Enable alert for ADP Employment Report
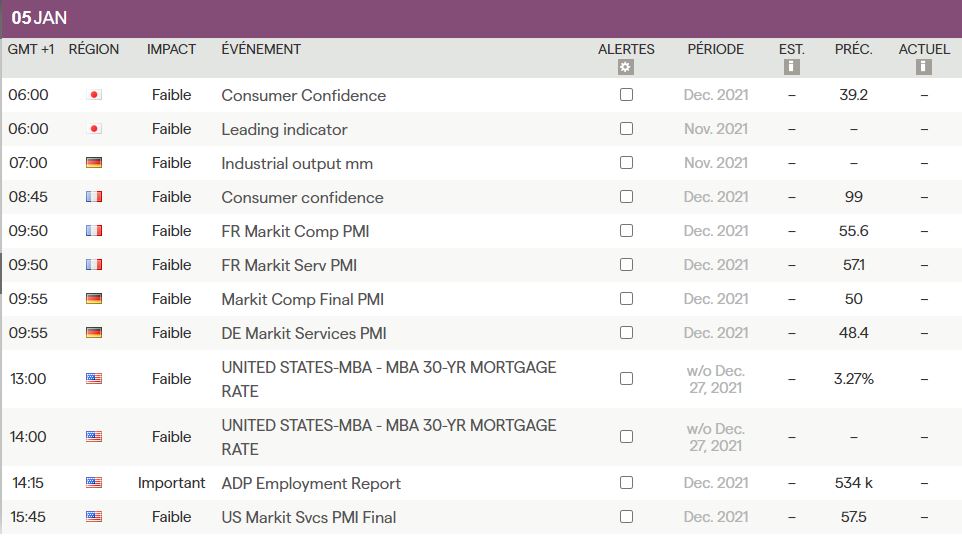The width and height of the screenshot is (962, 537). (x=626, y=483)
